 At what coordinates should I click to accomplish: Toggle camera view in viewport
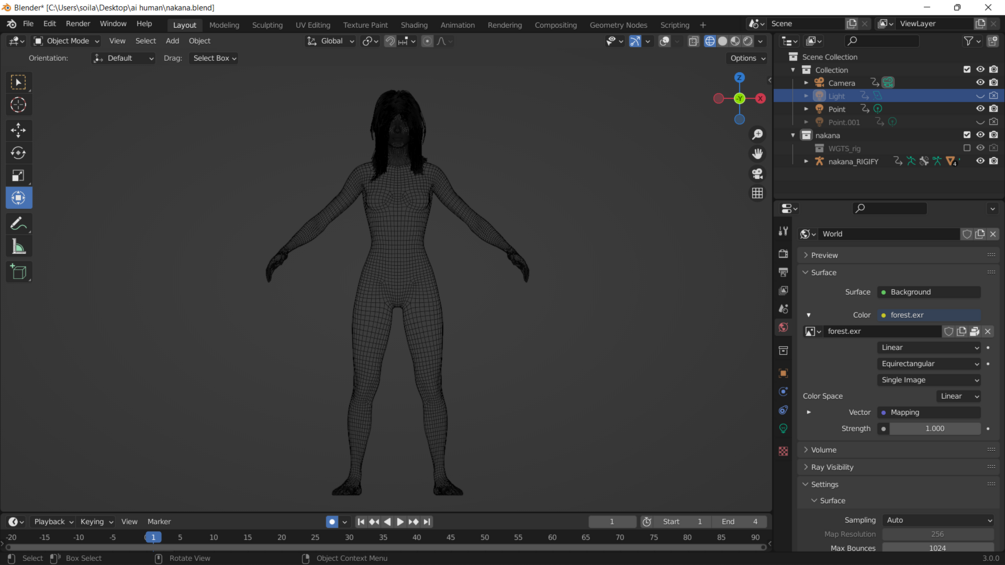coord(757,173)
